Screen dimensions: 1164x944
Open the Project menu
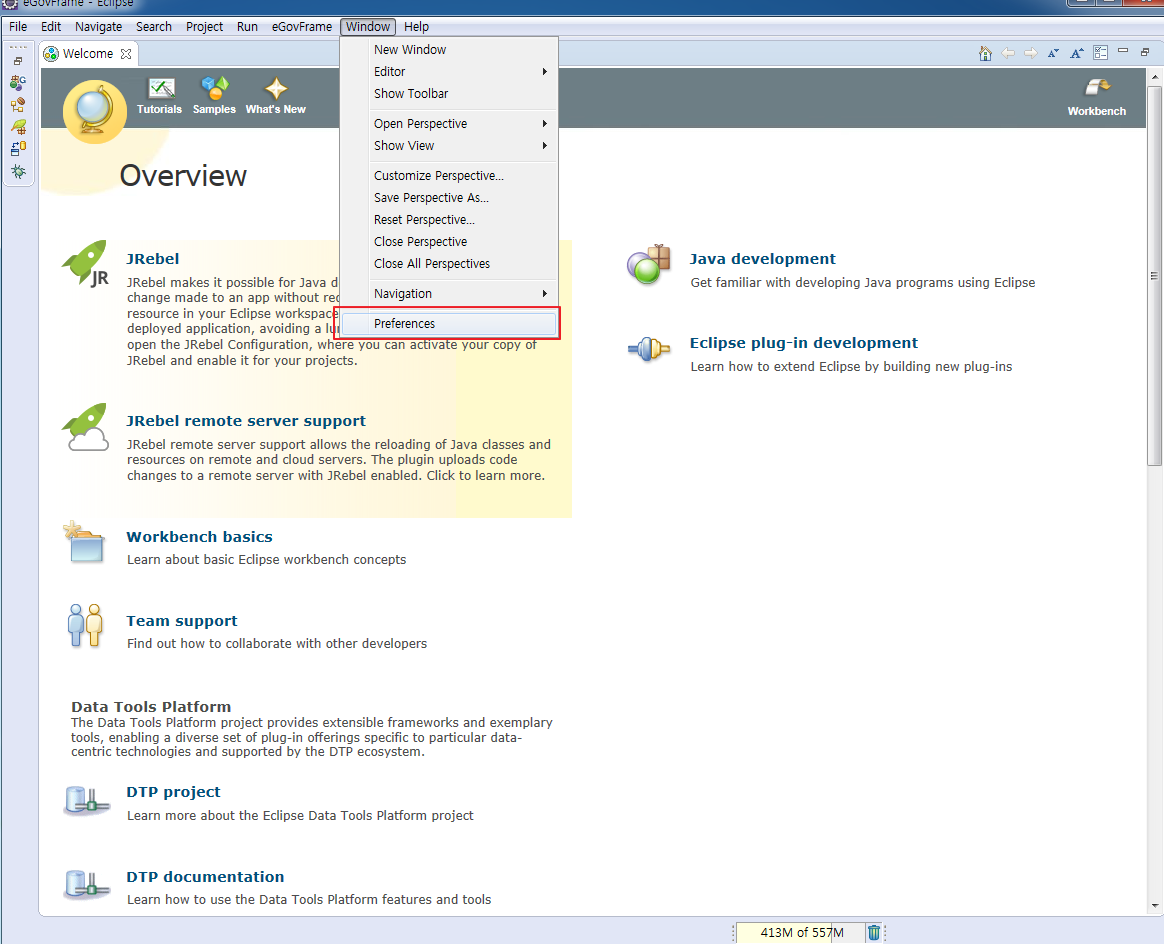tap(204, 27)
